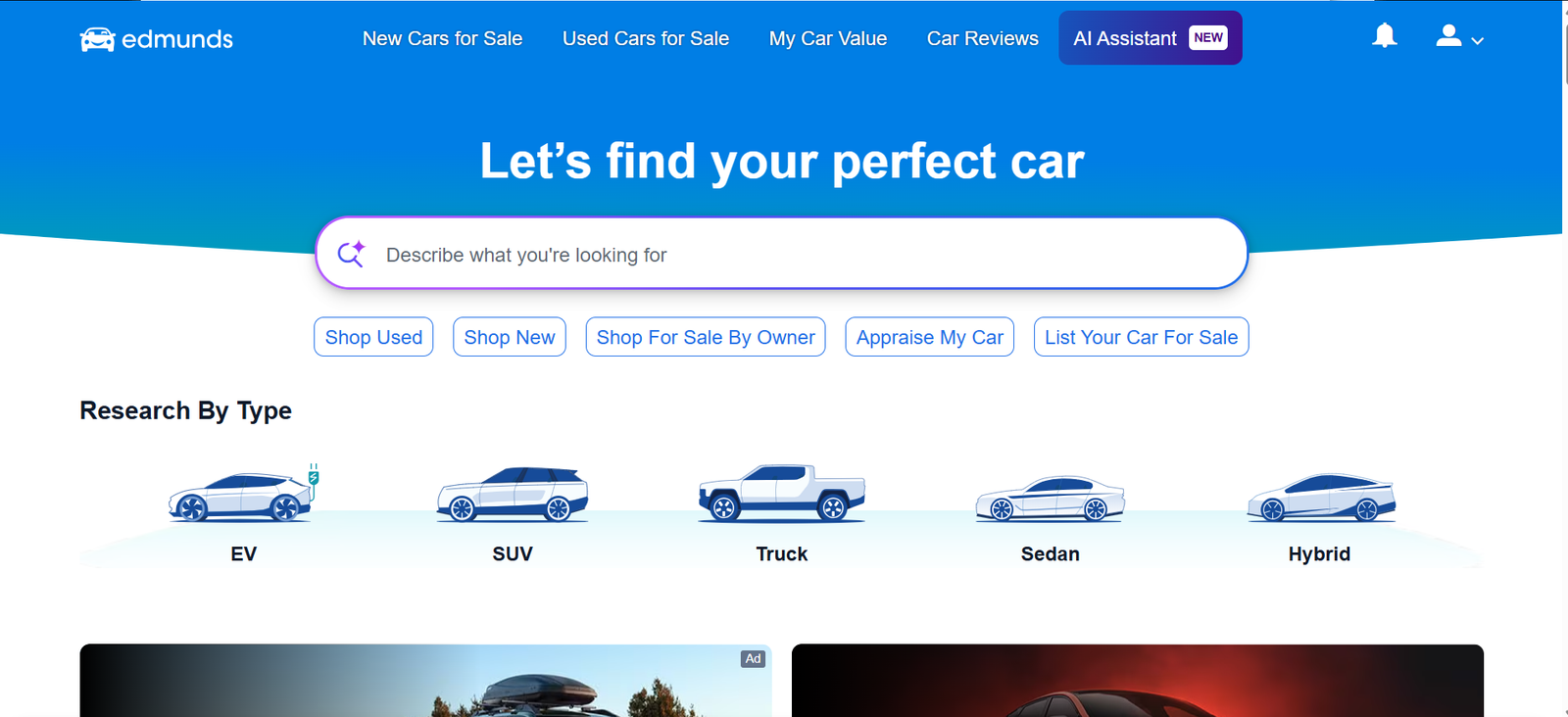This screenshot has height=717, width=1568.
Task: Click the Edmunds car logo icon
Action: click(x=97, y=39)
